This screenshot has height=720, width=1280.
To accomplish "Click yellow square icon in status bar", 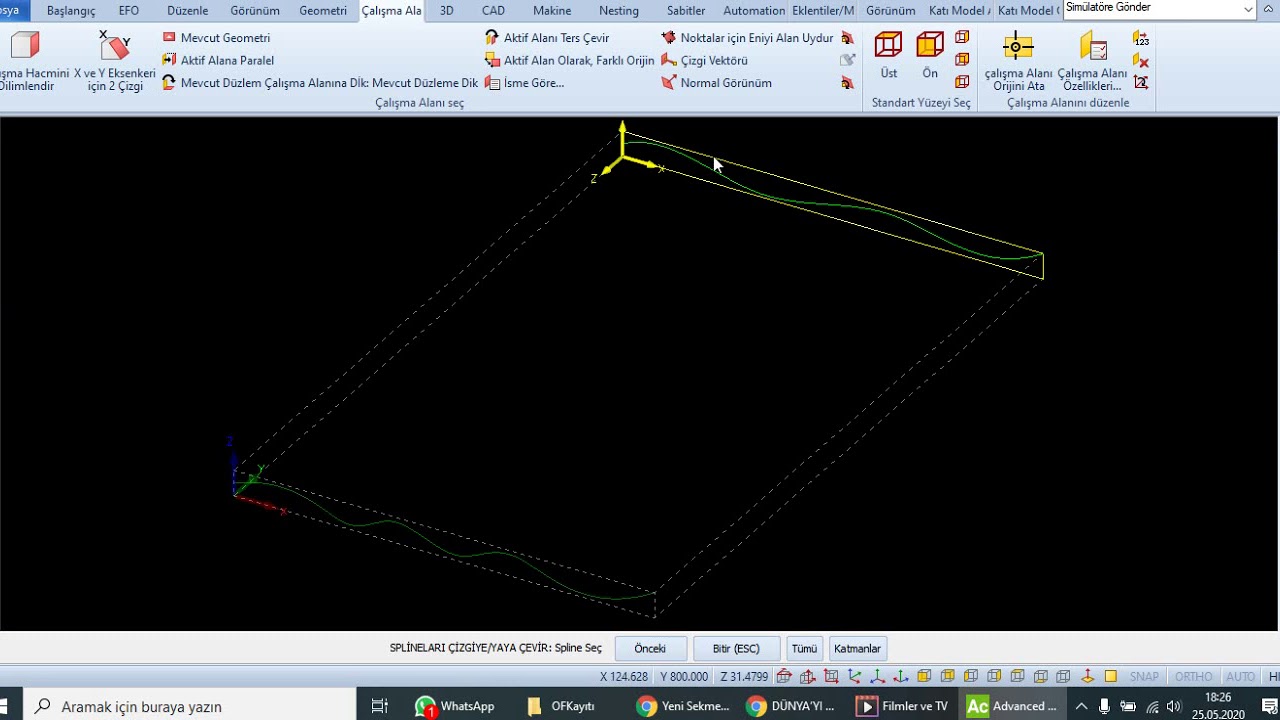I will coord(1111,677).
